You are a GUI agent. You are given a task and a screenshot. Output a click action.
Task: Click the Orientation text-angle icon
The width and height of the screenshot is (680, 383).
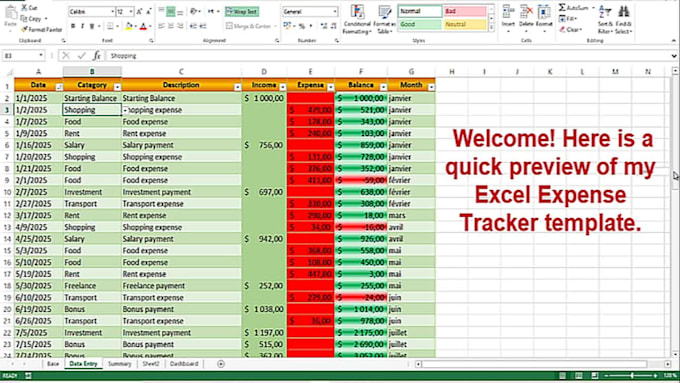pyautogui.click(x=193, y=12)
